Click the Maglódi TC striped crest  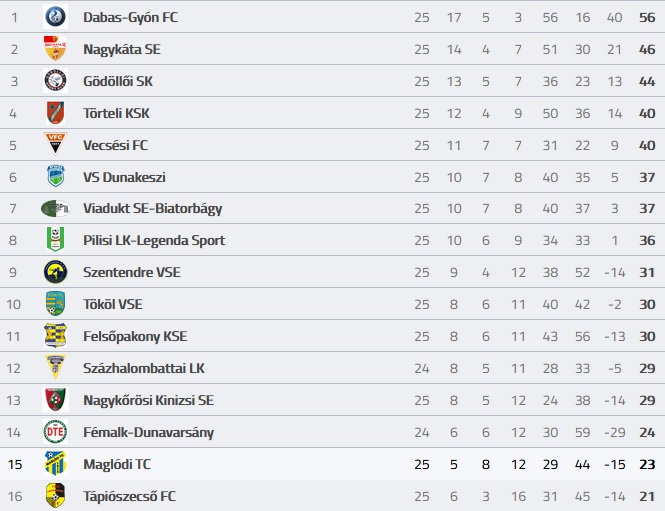pyautogui.click(x=55, y=463)
